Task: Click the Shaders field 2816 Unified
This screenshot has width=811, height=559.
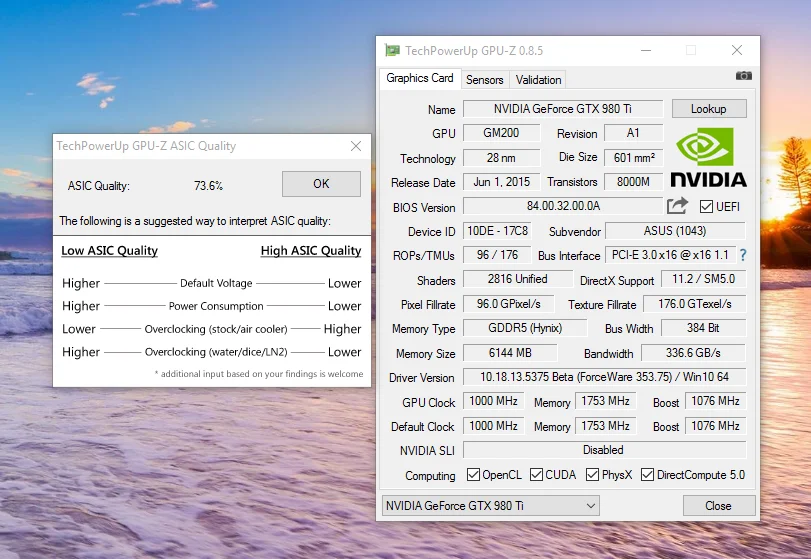Action: click(517, 279)
